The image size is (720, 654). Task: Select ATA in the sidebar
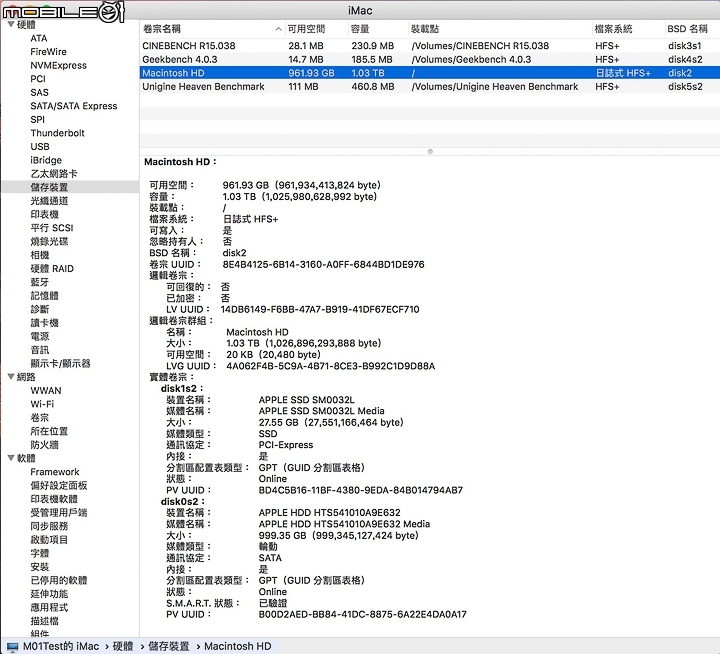[x=39, y=38]
